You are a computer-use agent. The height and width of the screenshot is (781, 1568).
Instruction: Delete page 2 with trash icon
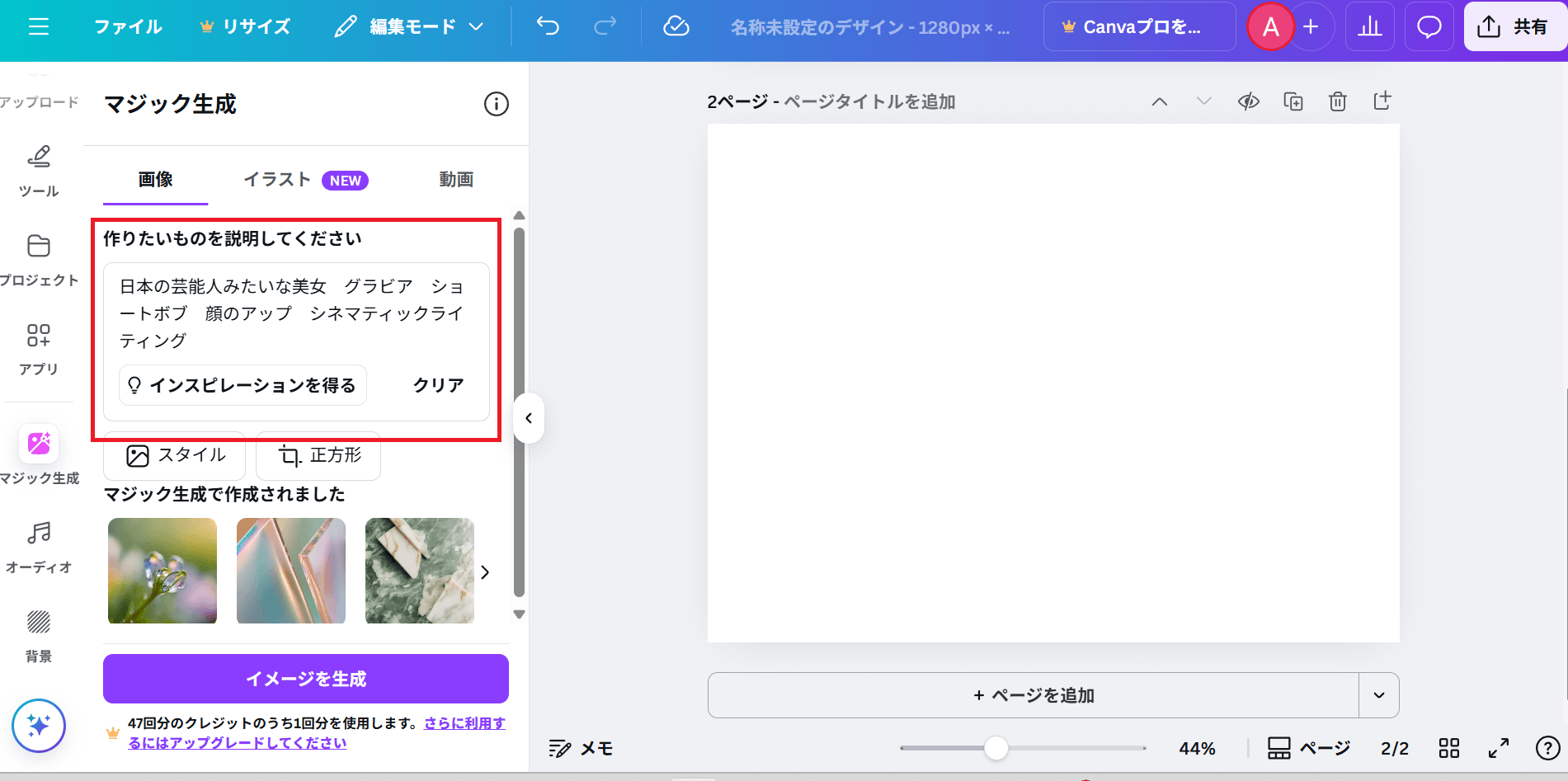pyautogui.click(x=1337, y=101)
